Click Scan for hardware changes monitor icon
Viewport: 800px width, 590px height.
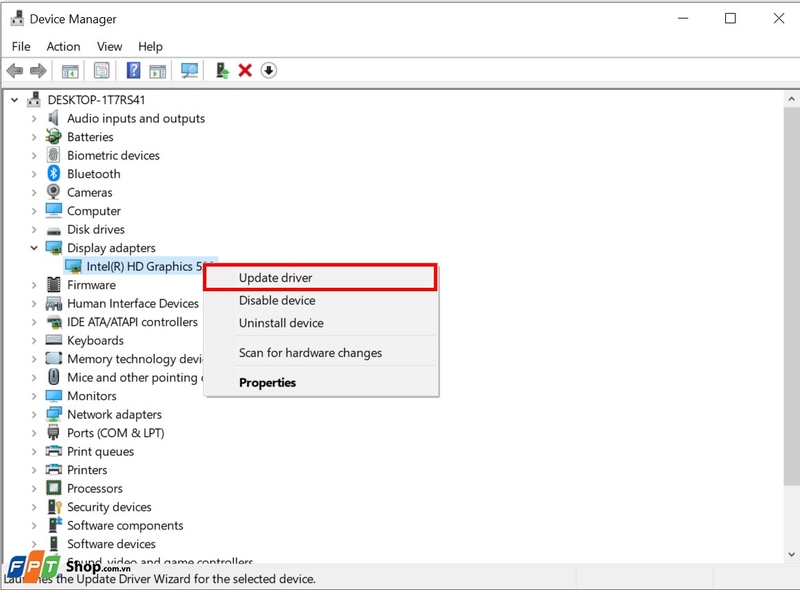click(189, 70)
